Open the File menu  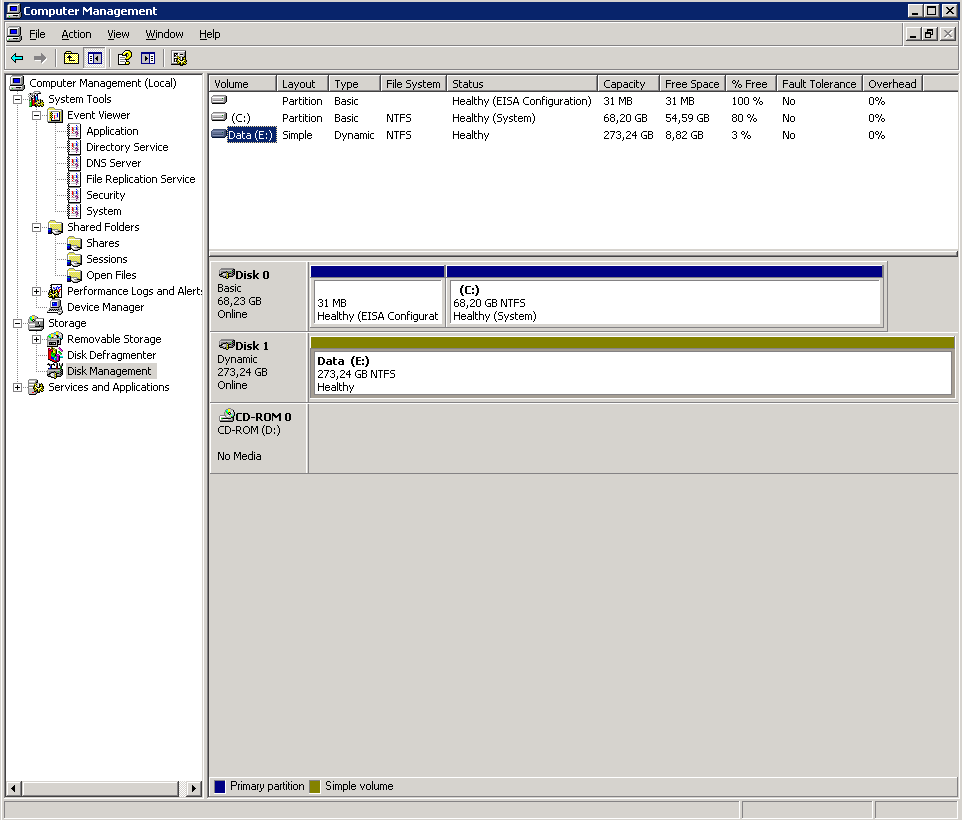pos(37,34)
